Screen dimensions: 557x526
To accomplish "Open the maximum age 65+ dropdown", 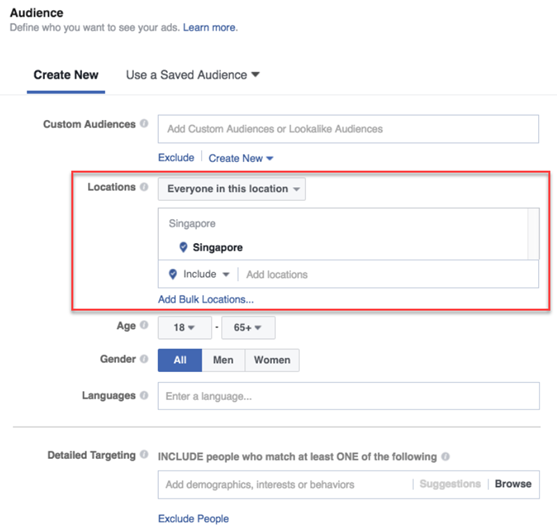I will tap(248, 327).
